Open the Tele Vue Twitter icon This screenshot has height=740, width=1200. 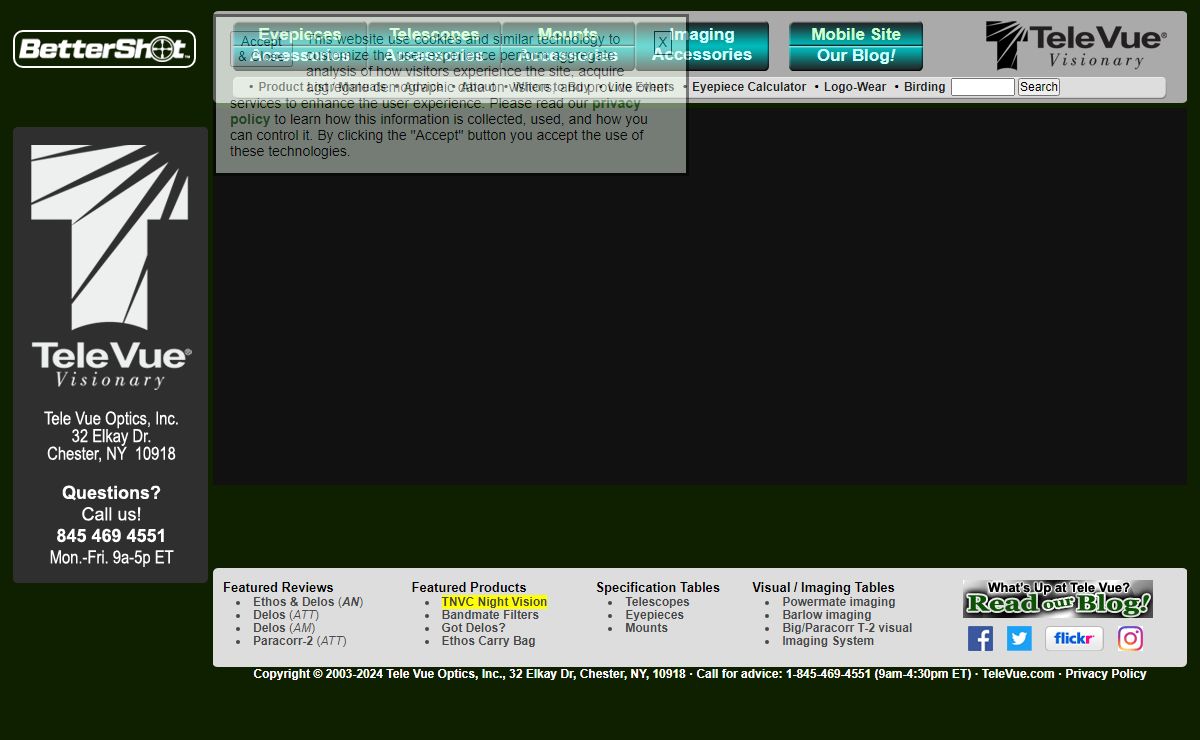(1019, 638)
